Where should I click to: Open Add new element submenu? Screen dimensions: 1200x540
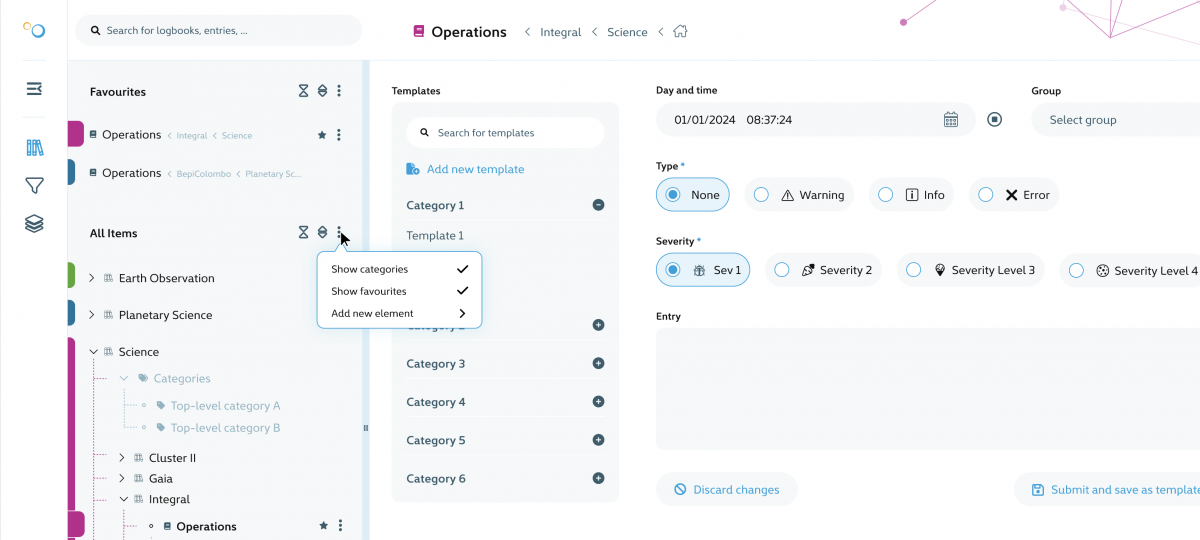tap(399, 313)
